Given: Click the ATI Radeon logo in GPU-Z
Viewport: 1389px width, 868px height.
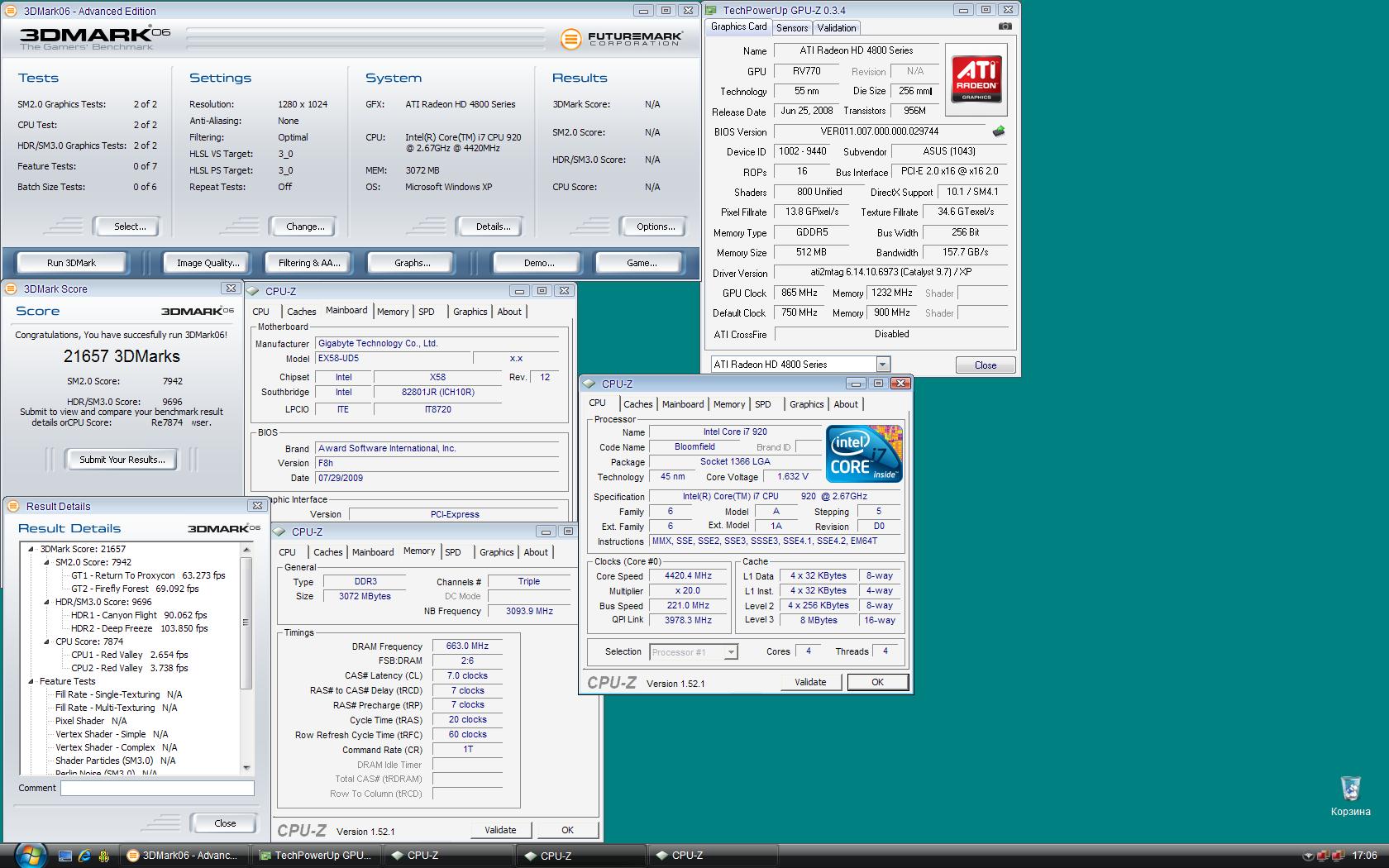Looking at the screenshot, I should (x=976, y=79).
